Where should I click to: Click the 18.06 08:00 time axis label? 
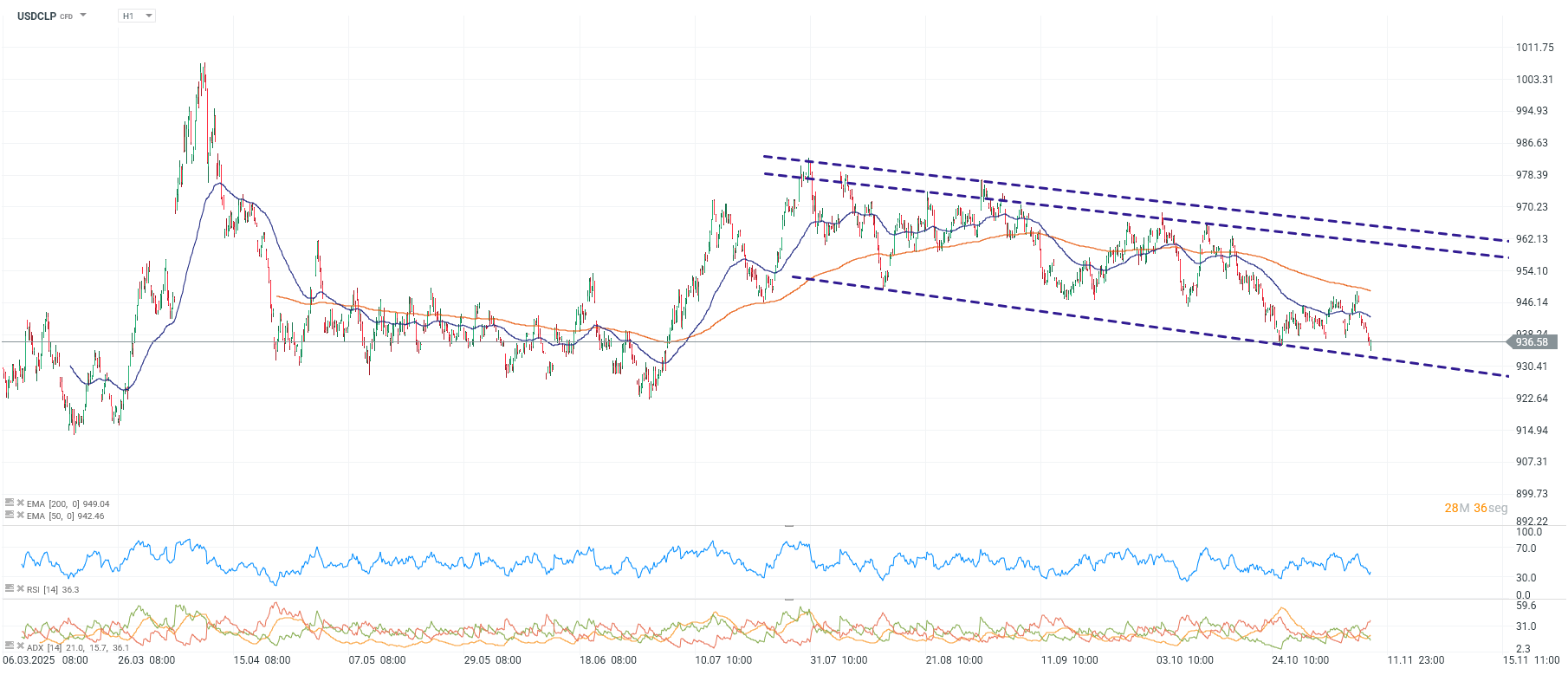[607, 660]
